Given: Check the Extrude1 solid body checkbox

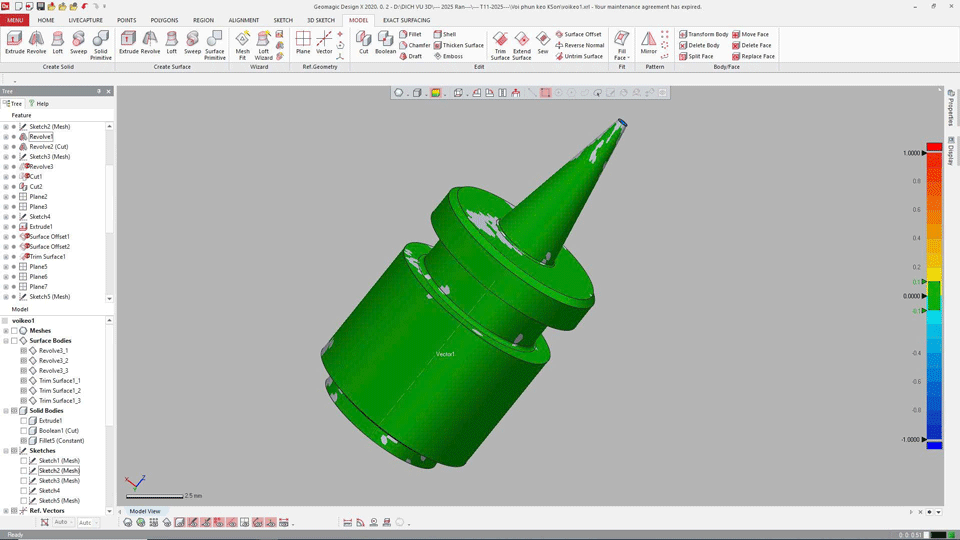Looking at the screenshot, I should click(x=24, y=421).
